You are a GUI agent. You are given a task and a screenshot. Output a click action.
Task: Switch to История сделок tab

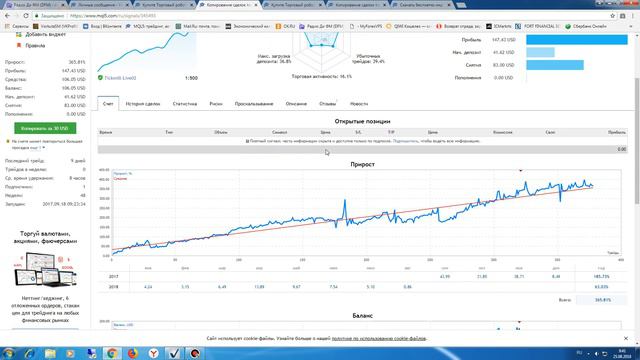tap(143, 104)
